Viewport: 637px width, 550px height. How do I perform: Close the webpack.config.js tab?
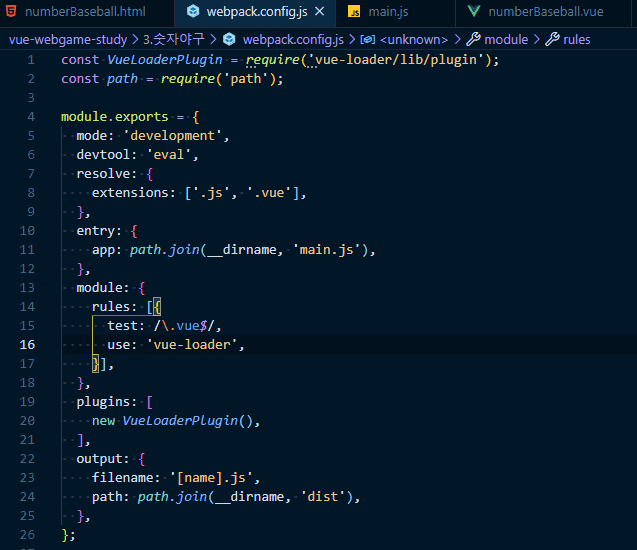(320, 12)
